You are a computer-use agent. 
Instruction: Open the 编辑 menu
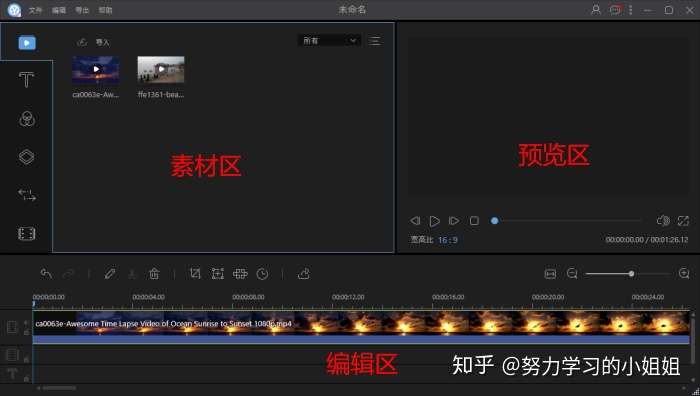tap(58, 10)
